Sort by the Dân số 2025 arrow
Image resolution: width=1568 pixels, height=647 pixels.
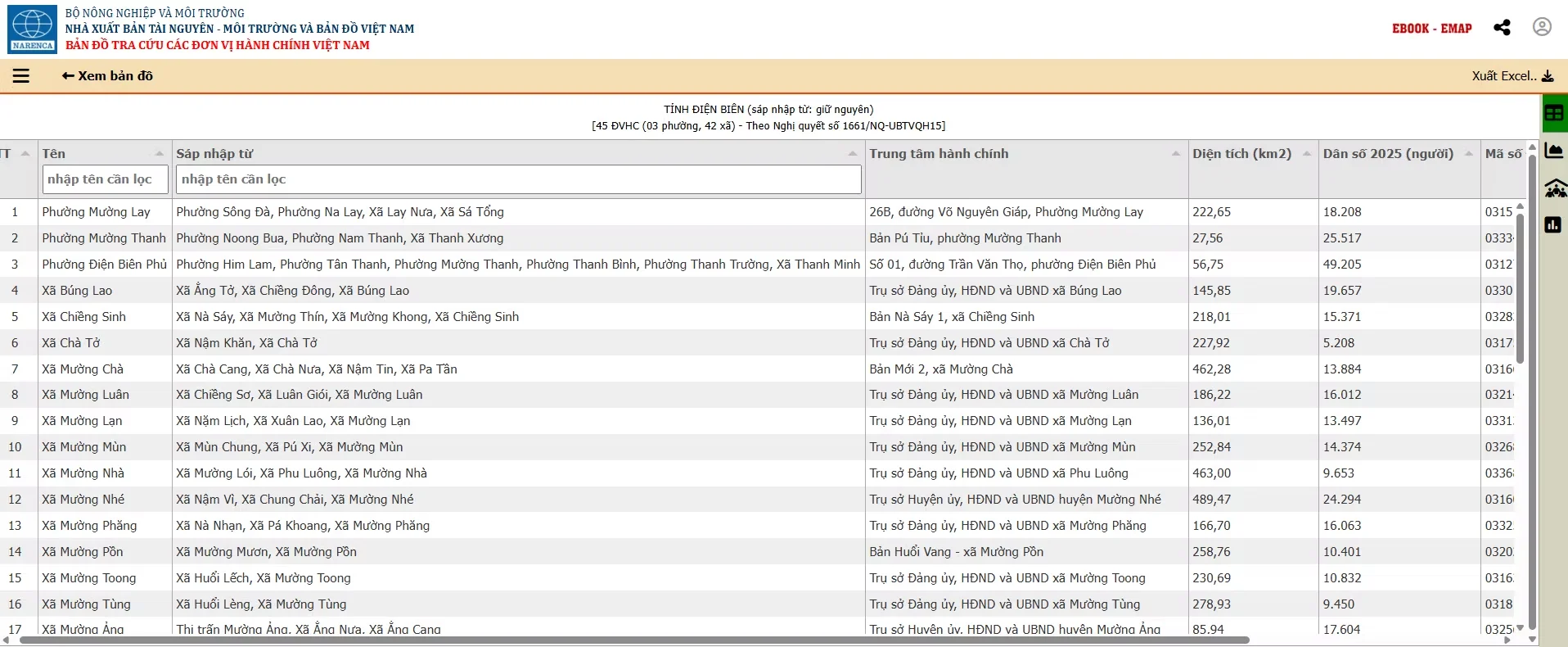[x=1469, y=154]
